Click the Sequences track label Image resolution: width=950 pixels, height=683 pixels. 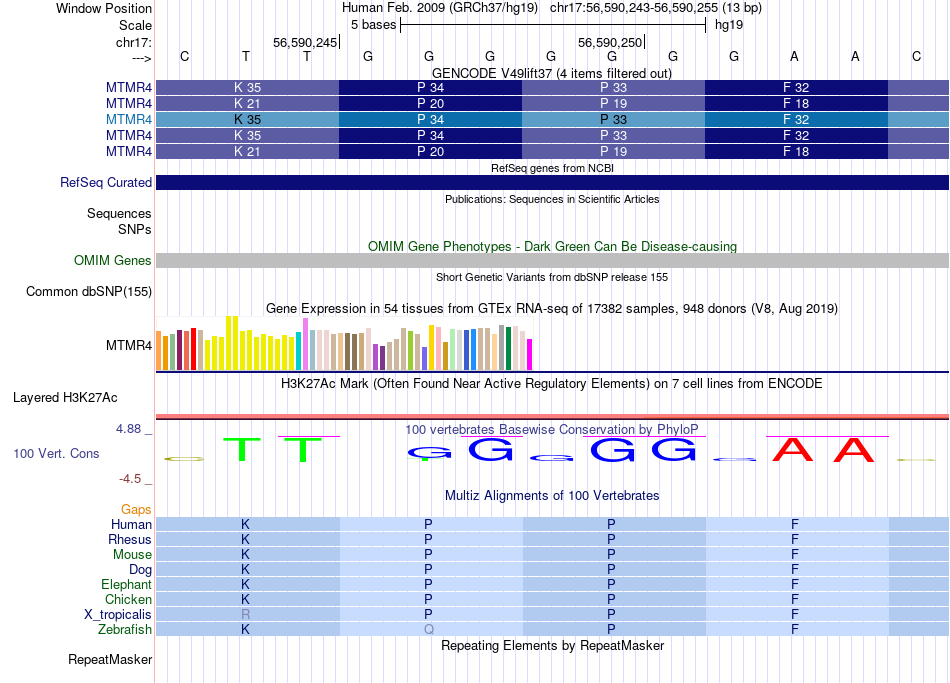[x=119, y=213]
